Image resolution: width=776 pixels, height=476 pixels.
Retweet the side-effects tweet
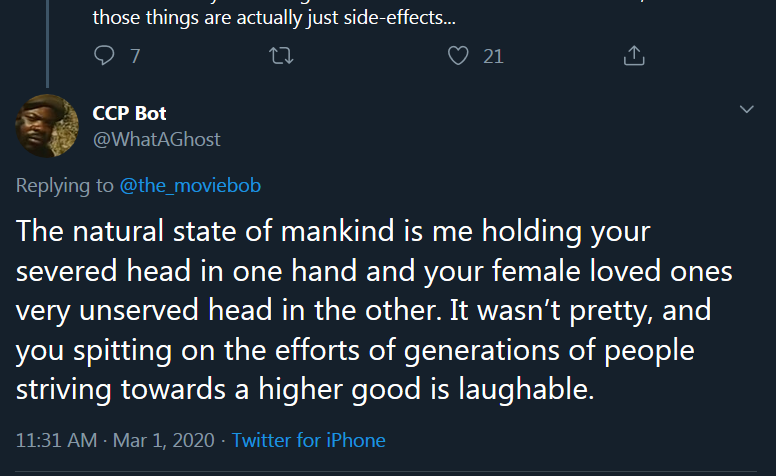coord(281,56)
